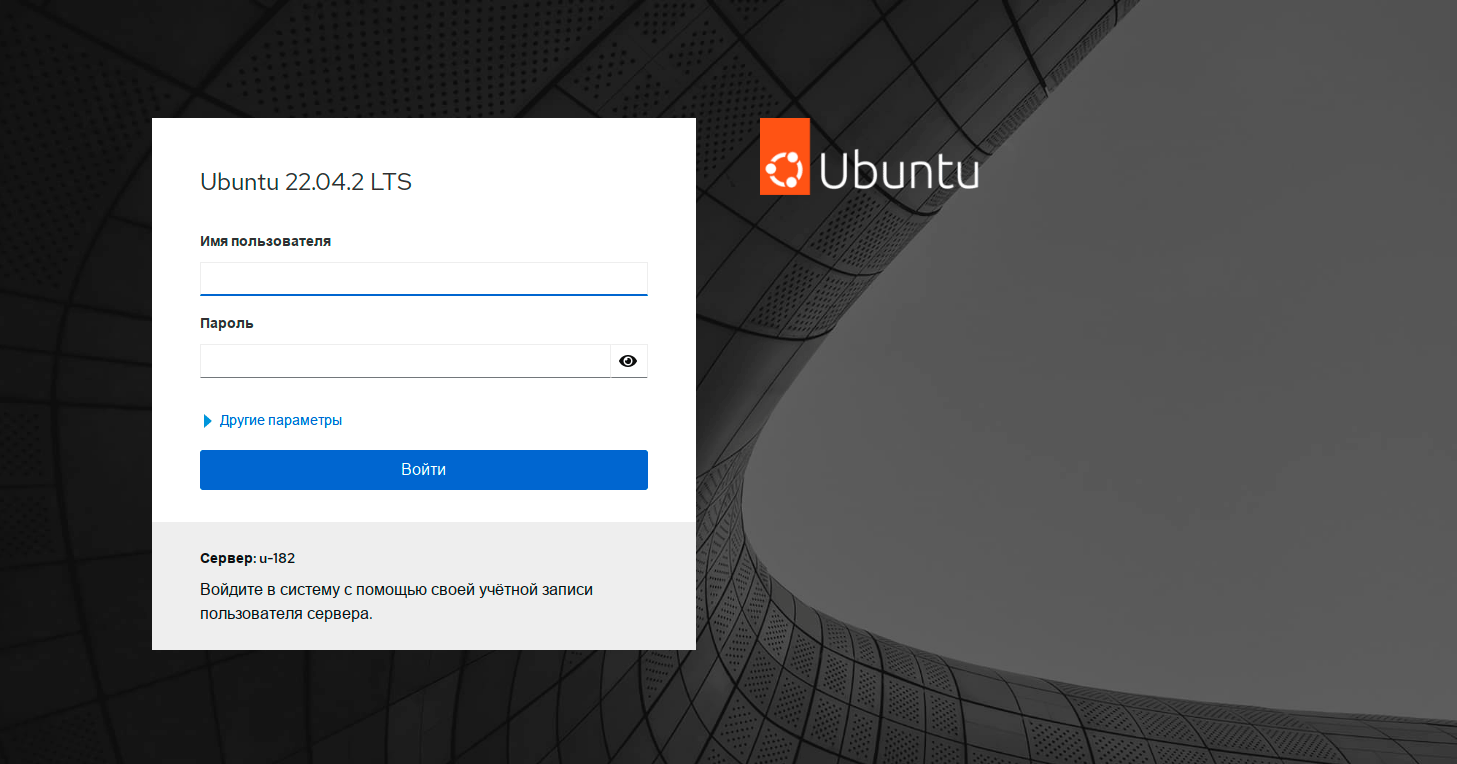Click the Войти login button
Image resolution: width=1457 pixels, height=764 pixels.
[424, 470]
